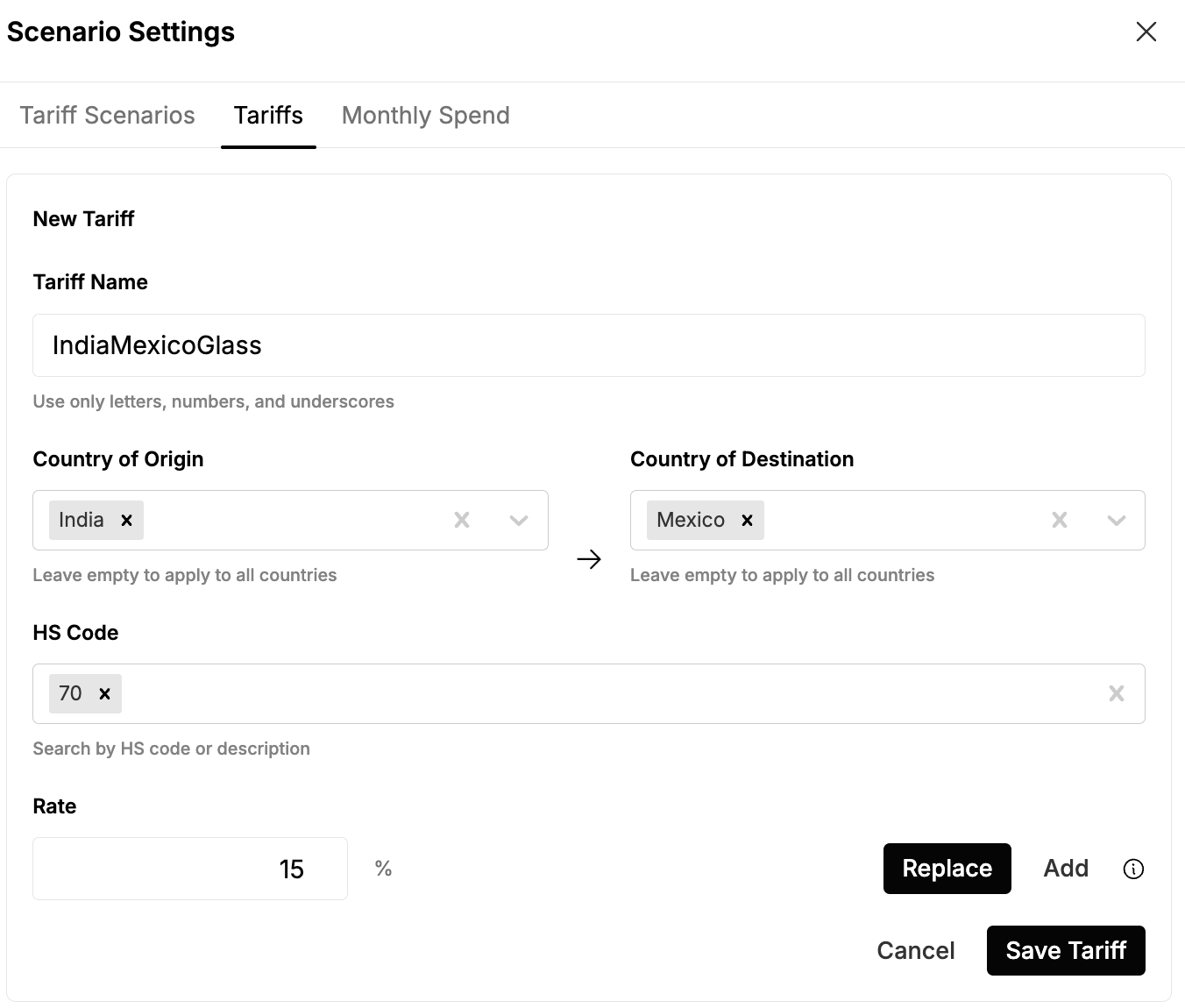Select the Tariffs tab
1185x1008 pixels.
(x=268, y=116)
